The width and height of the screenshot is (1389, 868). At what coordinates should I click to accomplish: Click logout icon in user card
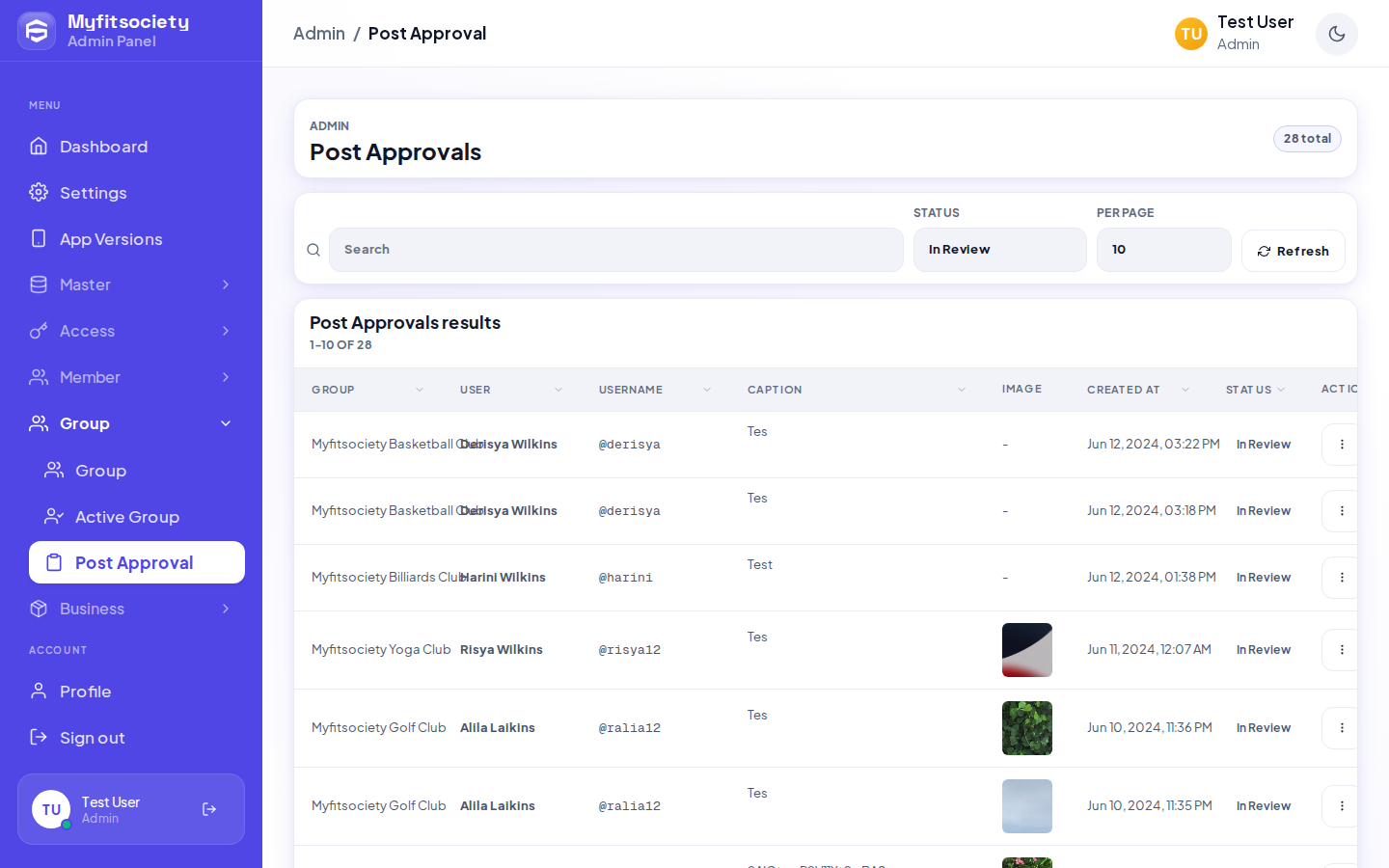(209, 809)
